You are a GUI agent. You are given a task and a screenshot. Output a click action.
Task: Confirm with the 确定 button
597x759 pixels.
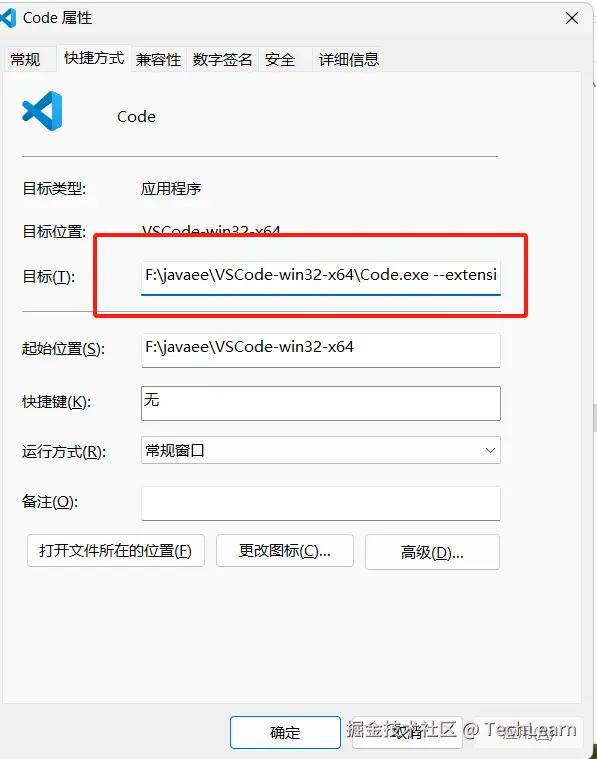[x=285, y=732]
